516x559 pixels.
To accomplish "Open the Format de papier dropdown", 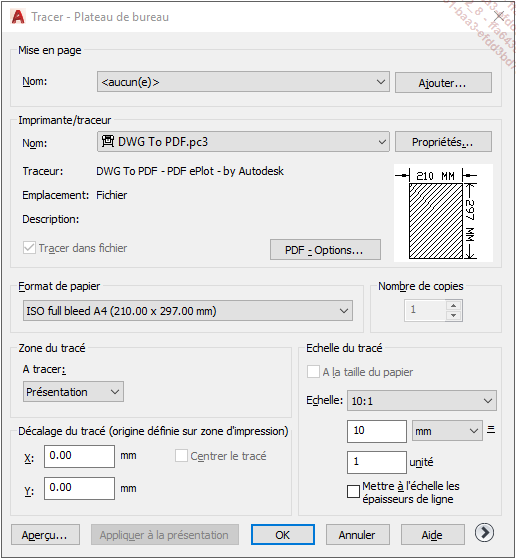I will 188,311.
